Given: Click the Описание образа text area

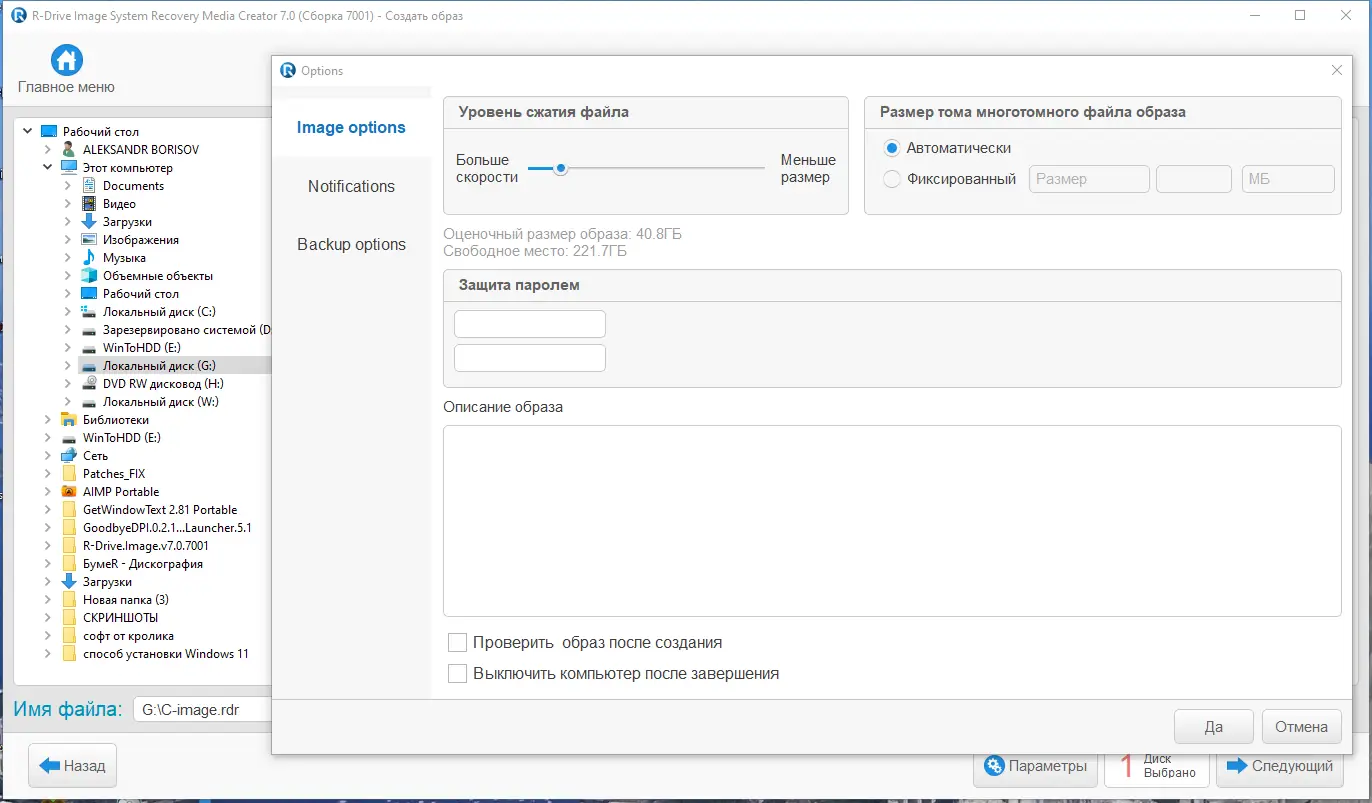Looking at the screenshot, I should pyautogui.click(x=891, y=520).
